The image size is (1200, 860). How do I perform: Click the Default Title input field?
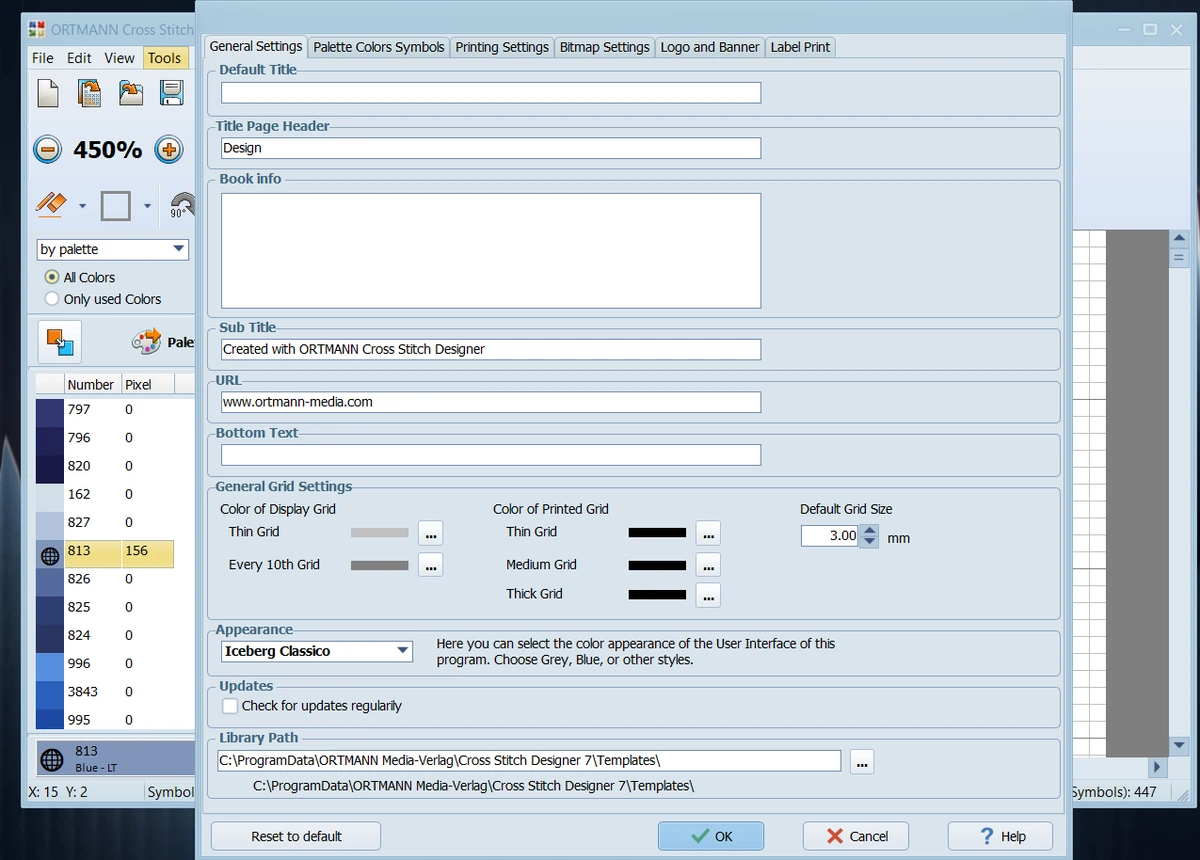491,93
